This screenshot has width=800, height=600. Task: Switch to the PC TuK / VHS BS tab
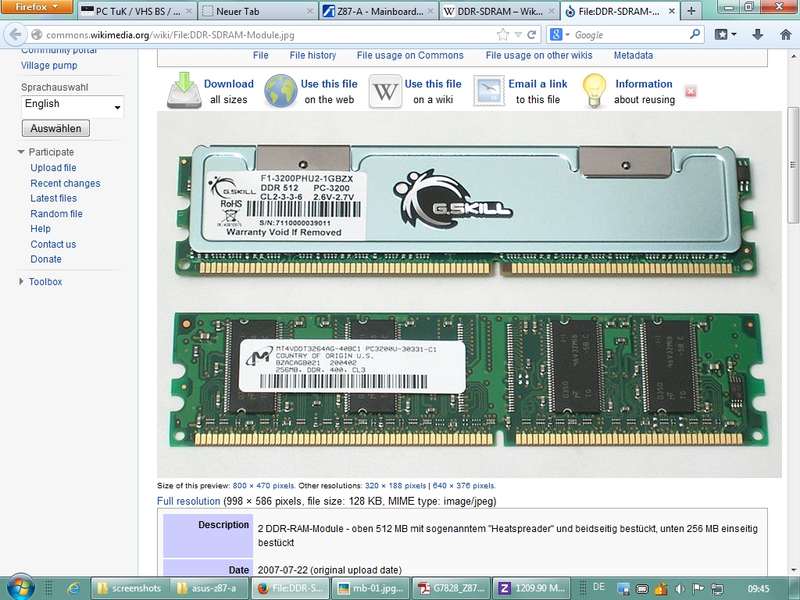(x=136, y=11)
